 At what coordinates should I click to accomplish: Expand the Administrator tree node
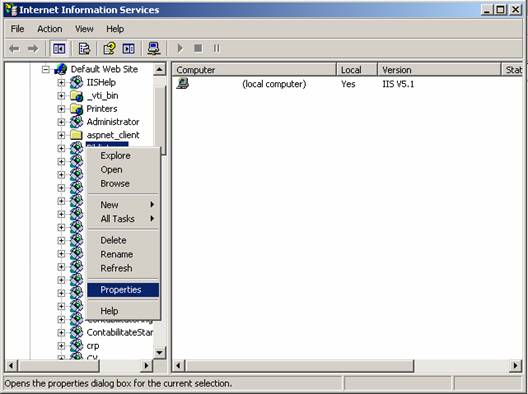tap(61, 122)
